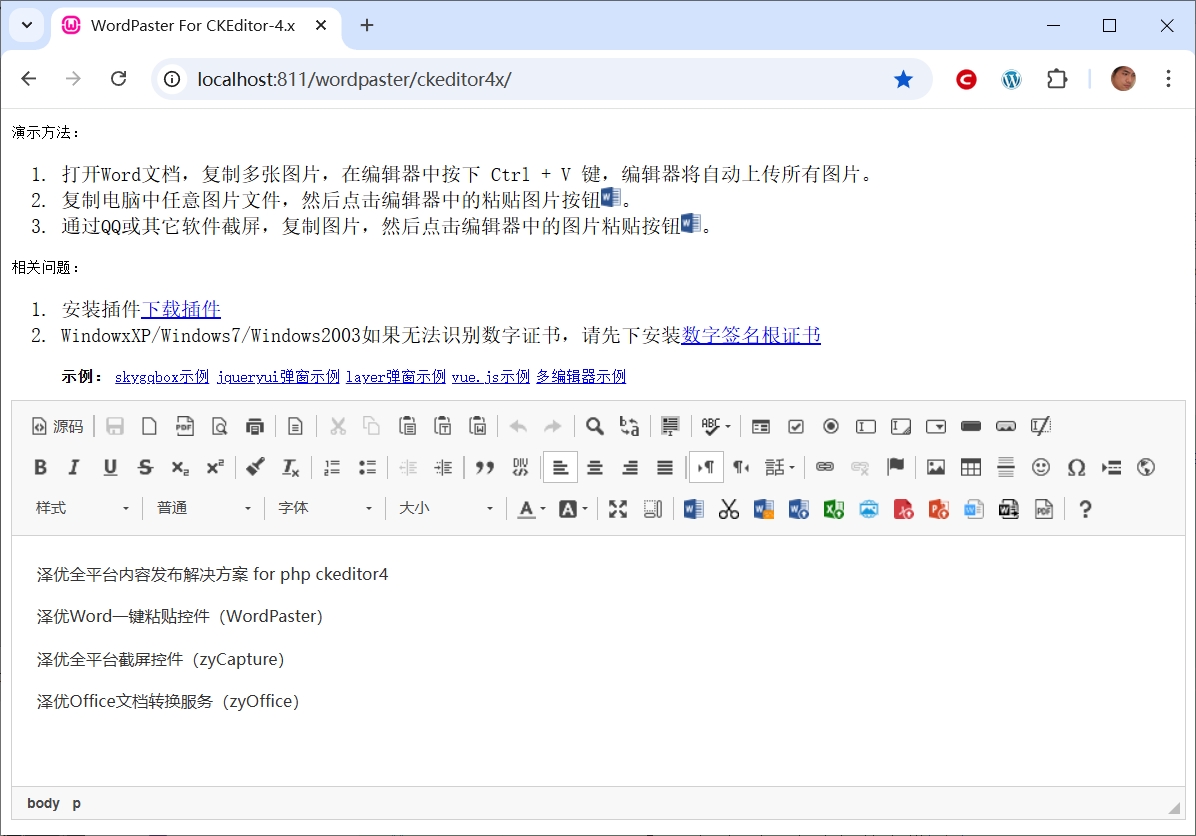
Task: Follow the 下载插件 link
Action: (x=181, y=309)
